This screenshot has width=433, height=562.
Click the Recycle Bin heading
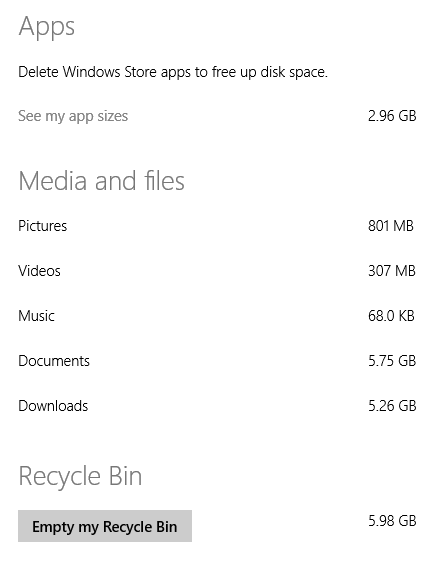(80, 476)
